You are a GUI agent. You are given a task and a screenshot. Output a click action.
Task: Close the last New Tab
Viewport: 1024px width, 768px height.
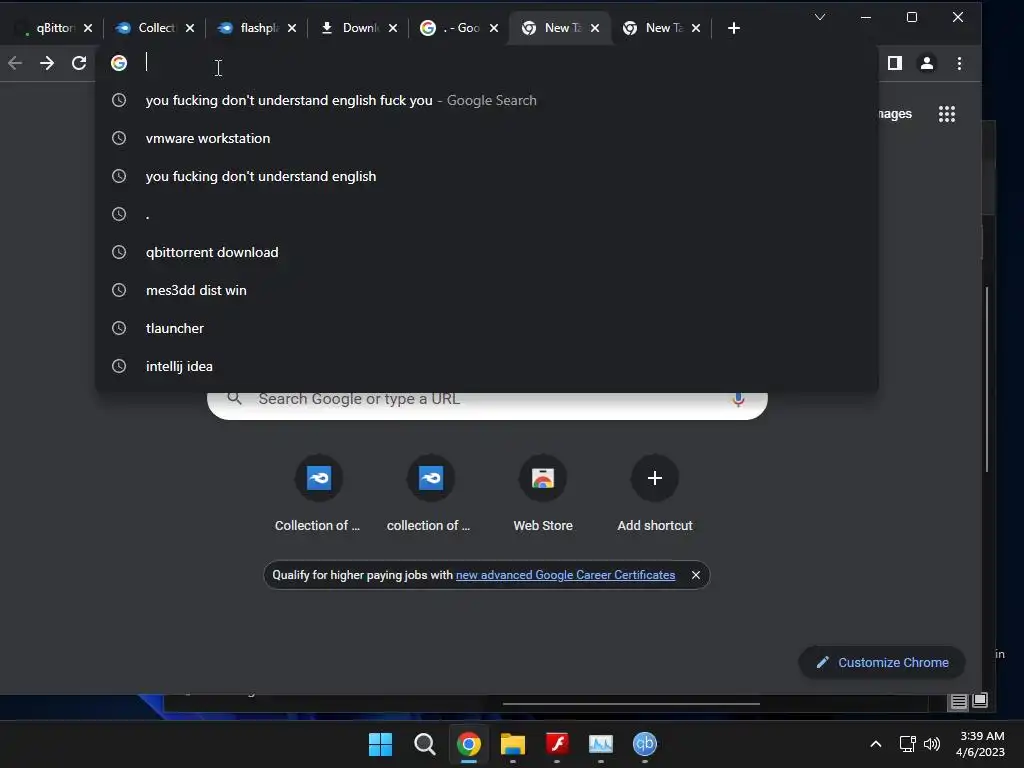(x=696, y=28)
